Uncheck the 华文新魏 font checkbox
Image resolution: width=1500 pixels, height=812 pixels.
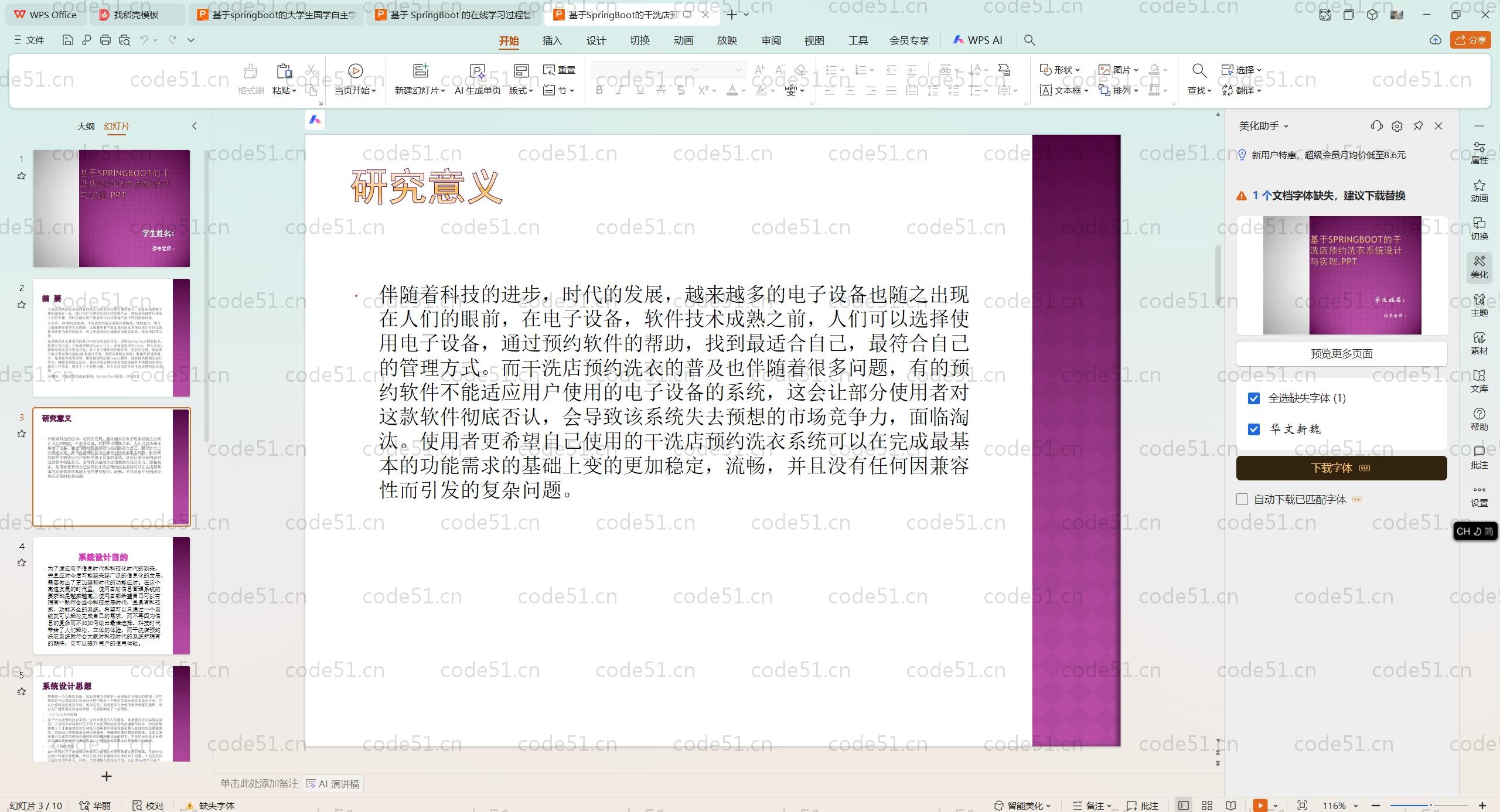point(1254,429)
